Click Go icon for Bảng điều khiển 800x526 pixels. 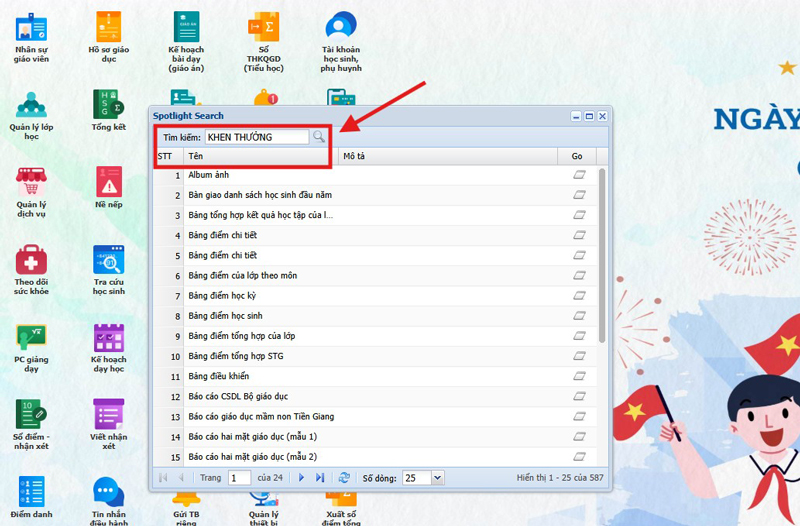point(579,376)
